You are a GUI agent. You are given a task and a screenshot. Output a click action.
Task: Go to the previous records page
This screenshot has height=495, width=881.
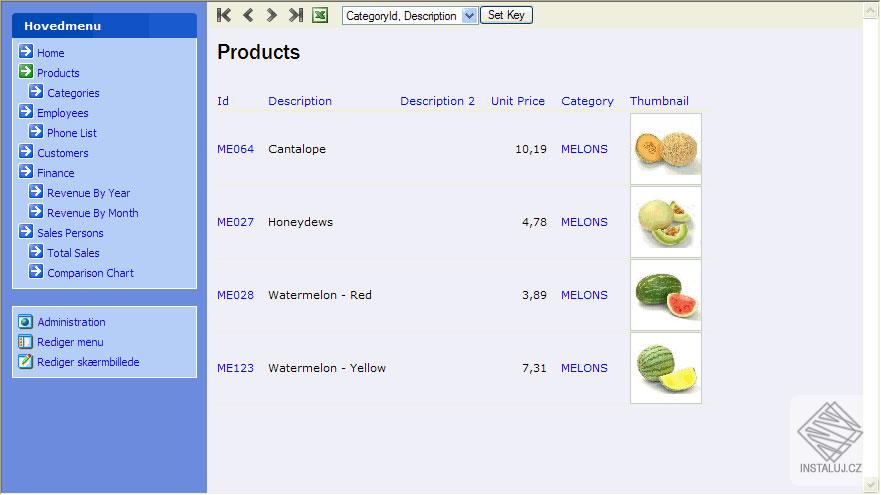[248, 15]
